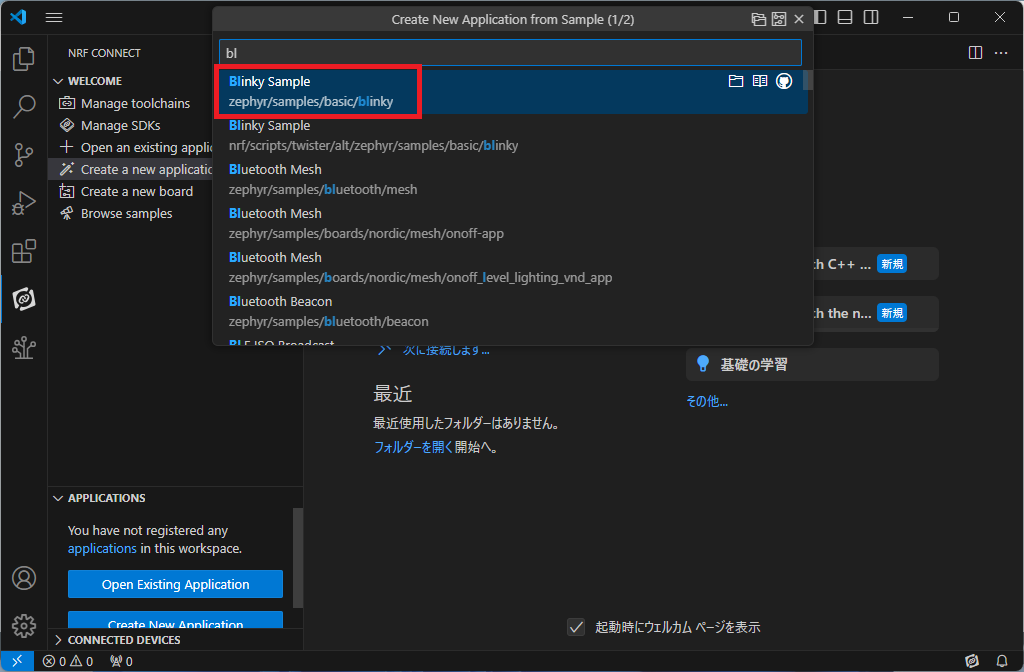Open editor More Actions ellipsis
The width and height of the screenshot is (1024, 672).
click(1000, 52)
